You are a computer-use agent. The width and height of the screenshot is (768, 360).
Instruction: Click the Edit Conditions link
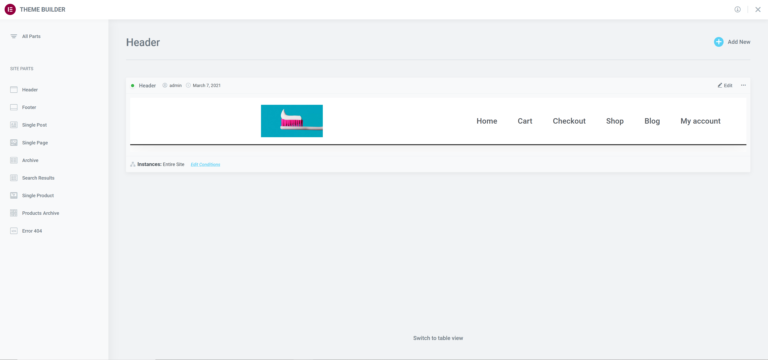pyautogui.click(x=205, y=165)
